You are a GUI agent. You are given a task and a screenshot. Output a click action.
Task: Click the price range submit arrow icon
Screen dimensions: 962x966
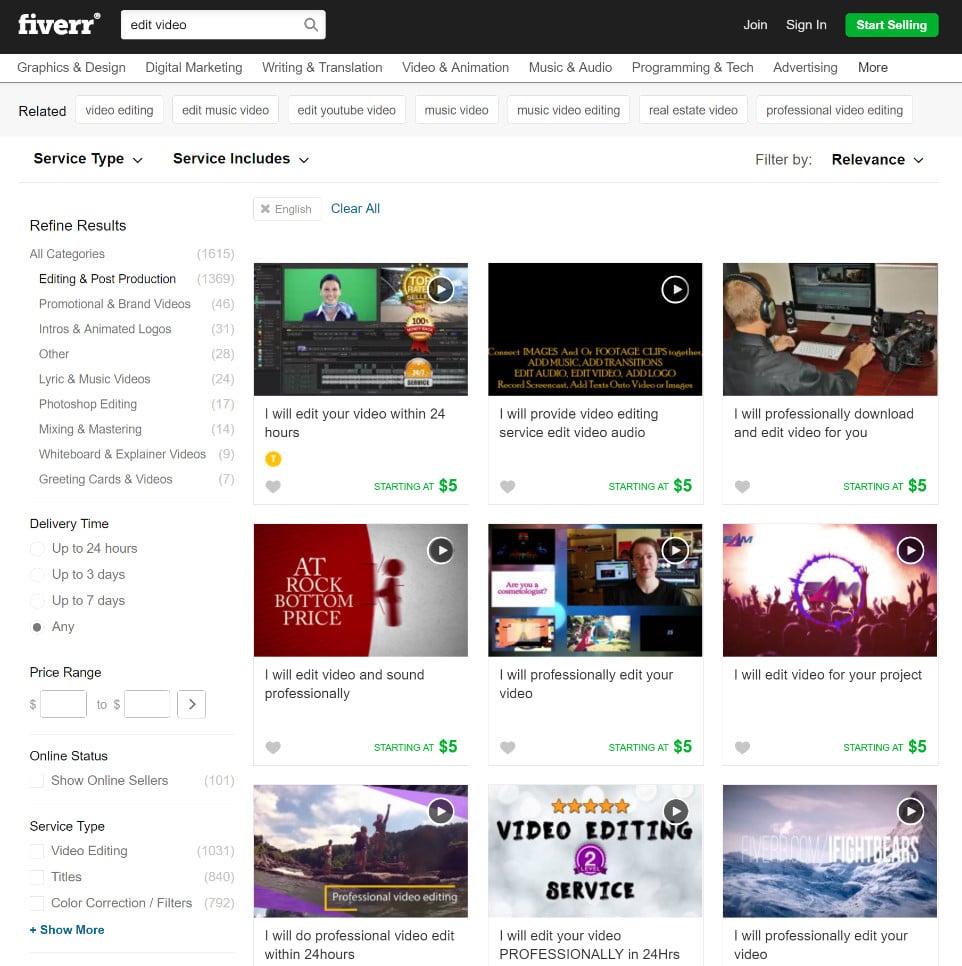tap(191, 704)
